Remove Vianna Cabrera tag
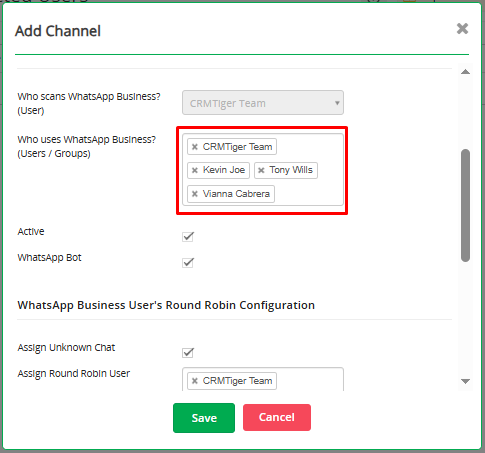This screenshot has height=453, width=485. (x=195, y=194)
